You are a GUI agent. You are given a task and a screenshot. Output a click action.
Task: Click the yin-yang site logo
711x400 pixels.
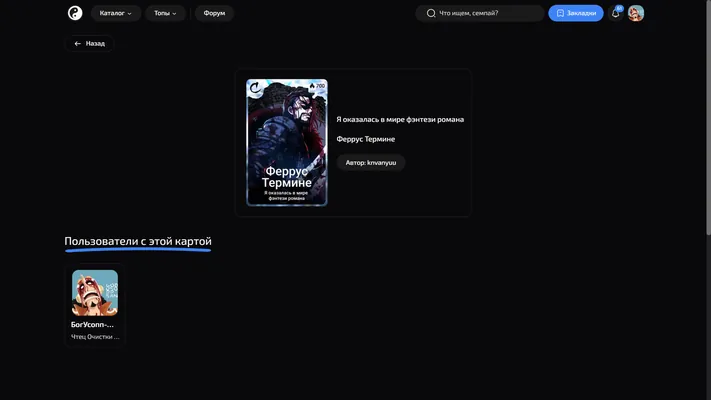(x=75, y=13)
